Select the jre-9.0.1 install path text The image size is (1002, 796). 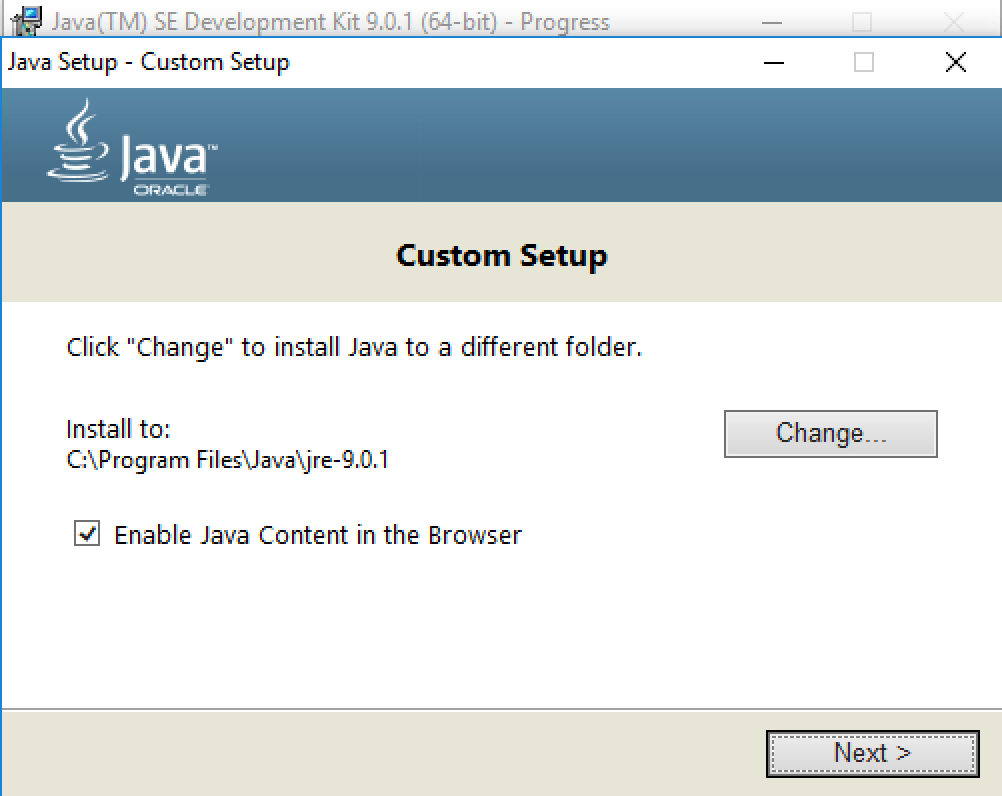click(227, 460)
